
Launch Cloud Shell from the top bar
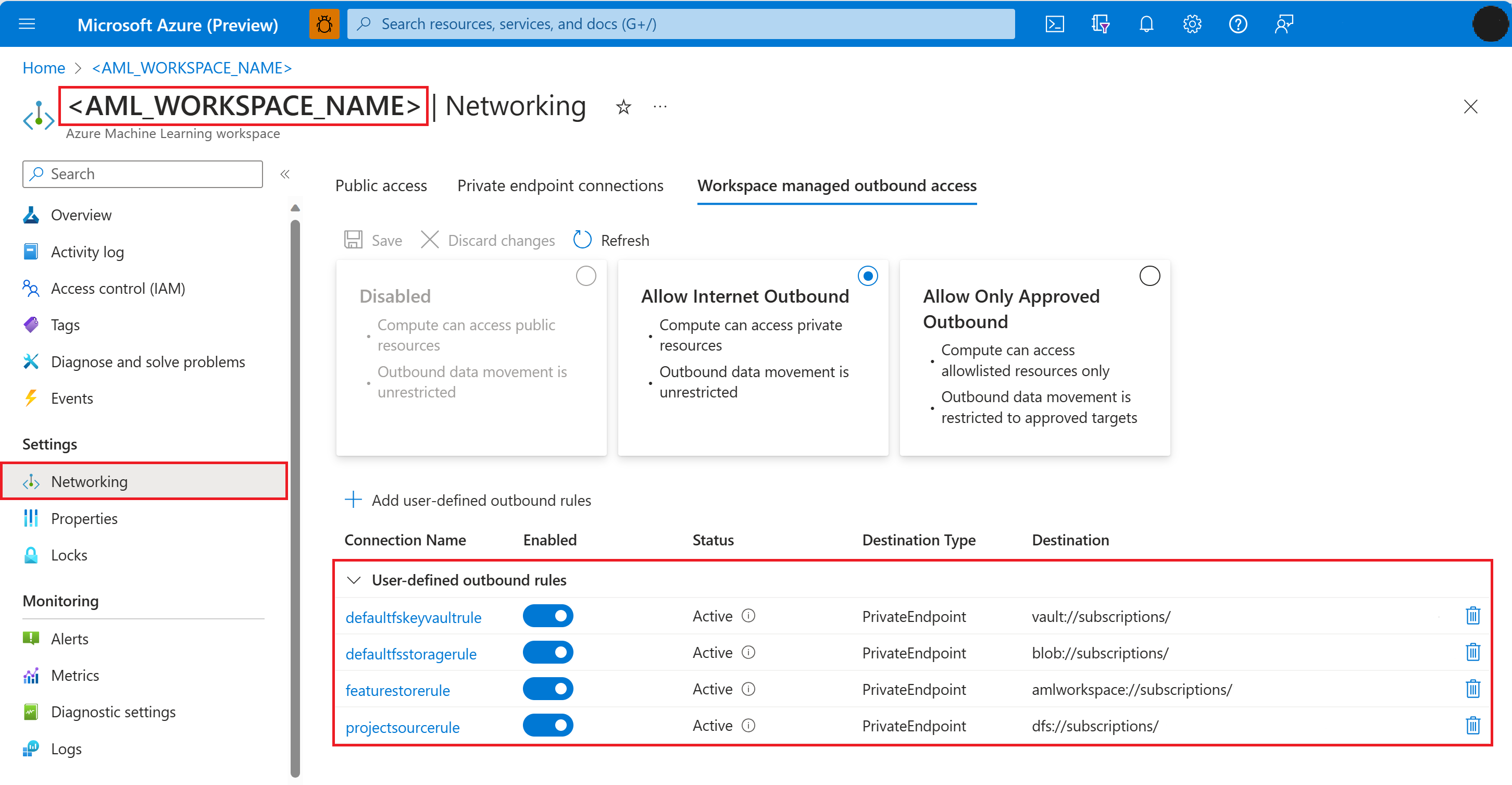(1055, 24)
